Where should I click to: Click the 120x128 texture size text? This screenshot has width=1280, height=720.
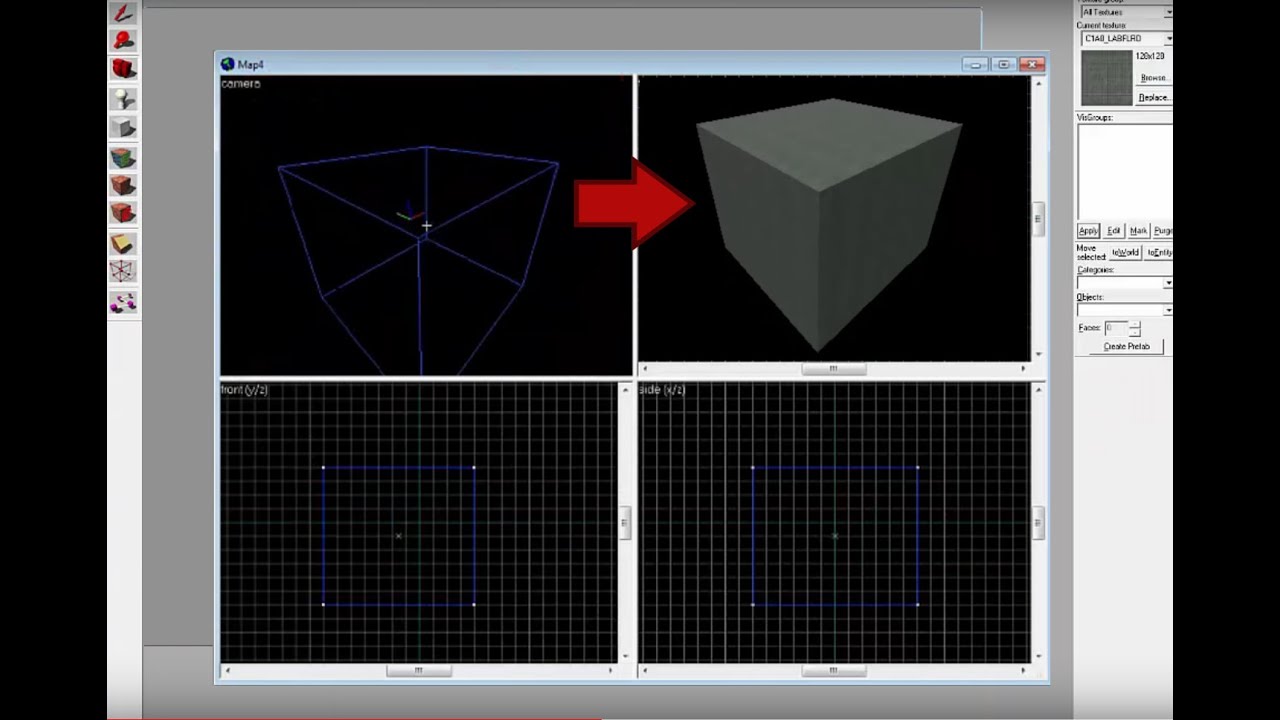tap(1151, 57)
